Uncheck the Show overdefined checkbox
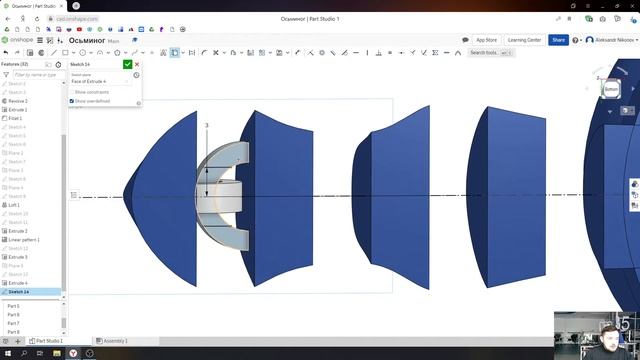 [x=72, y=101]
